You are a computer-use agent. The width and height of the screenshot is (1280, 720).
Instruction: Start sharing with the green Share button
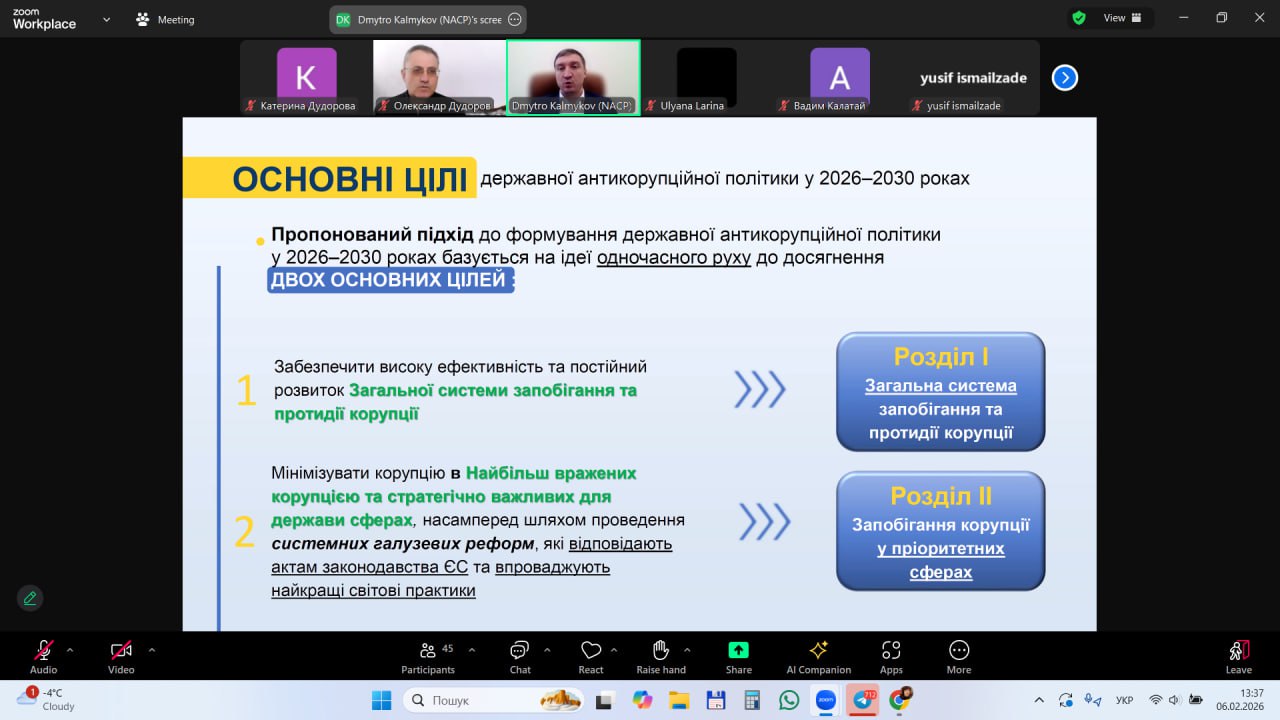[738, 655]
